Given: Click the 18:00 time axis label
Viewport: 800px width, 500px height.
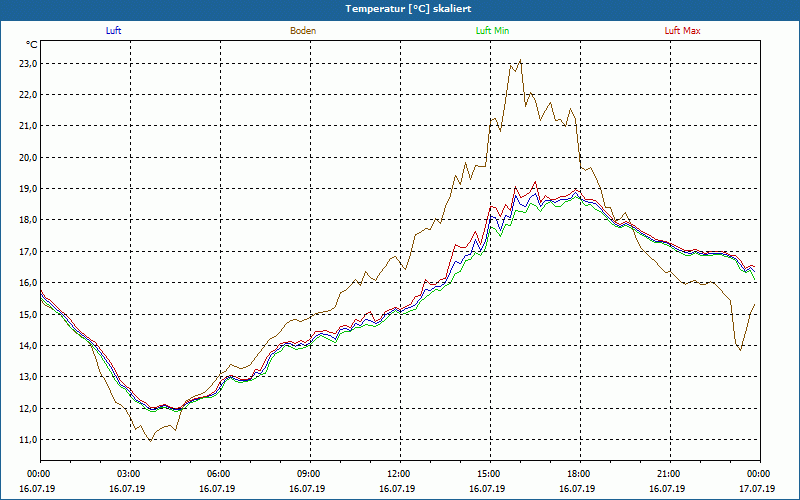Looking at the screenshot, I should 580,474.
